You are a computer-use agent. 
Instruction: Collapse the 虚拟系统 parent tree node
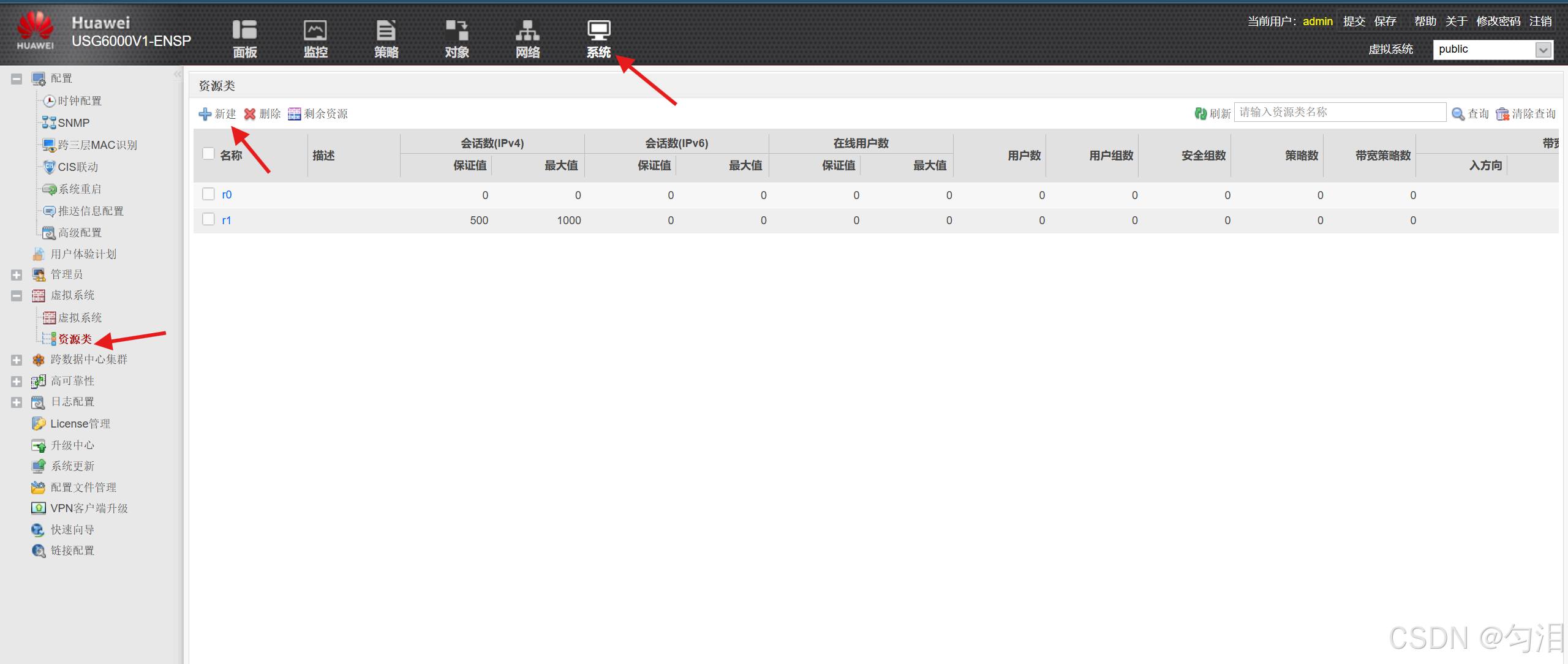(17, 296)
